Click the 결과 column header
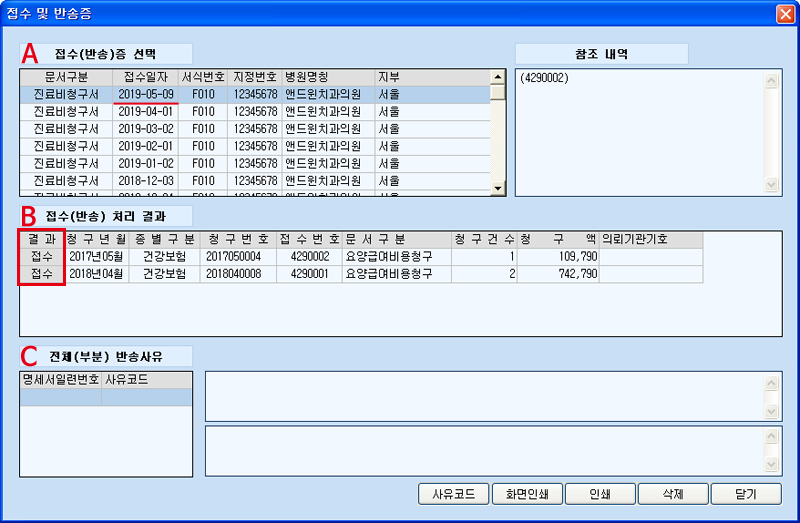Viewport: 800px width, 523px height. click(x=42, y=240)
